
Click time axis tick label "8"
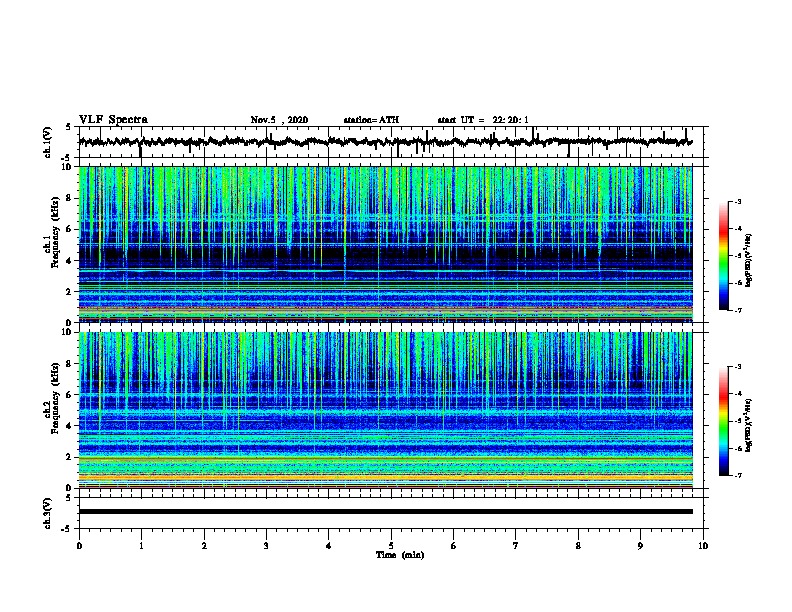point(578,545)
